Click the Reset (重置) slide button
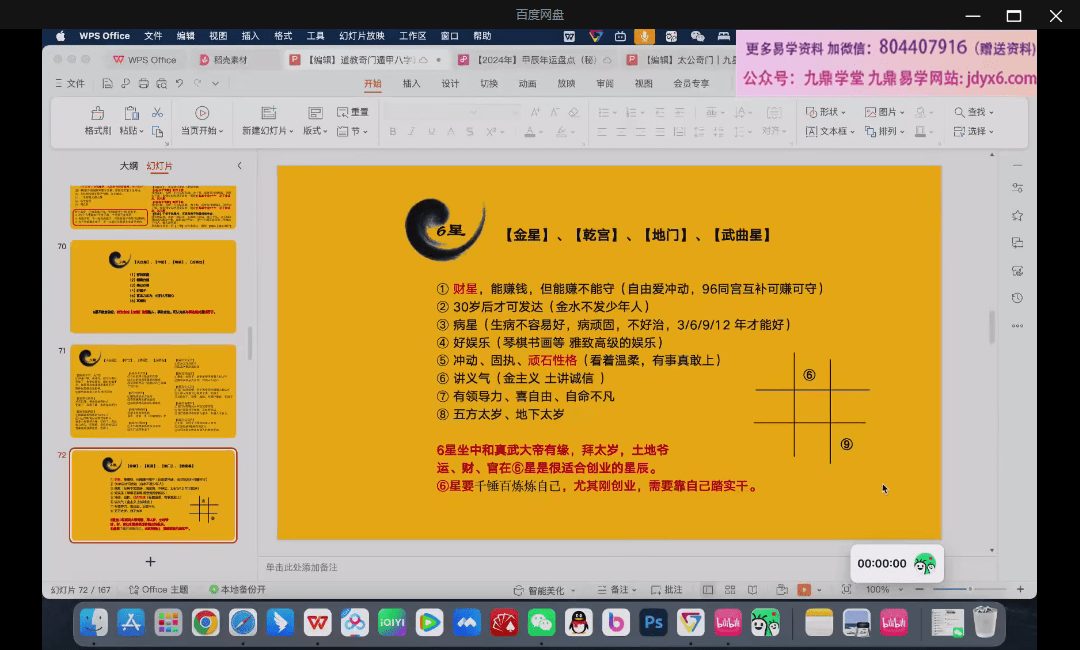The width and height of the screenshot is (1080, 650). (354, 112)
